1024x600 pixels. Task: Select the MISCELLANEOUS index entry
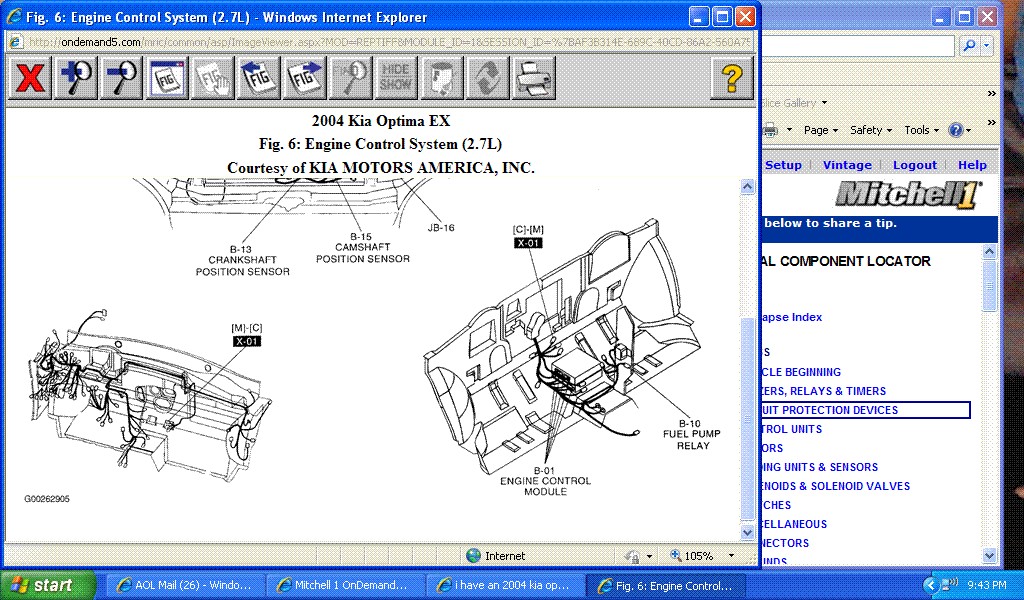[x=794, y=524]
